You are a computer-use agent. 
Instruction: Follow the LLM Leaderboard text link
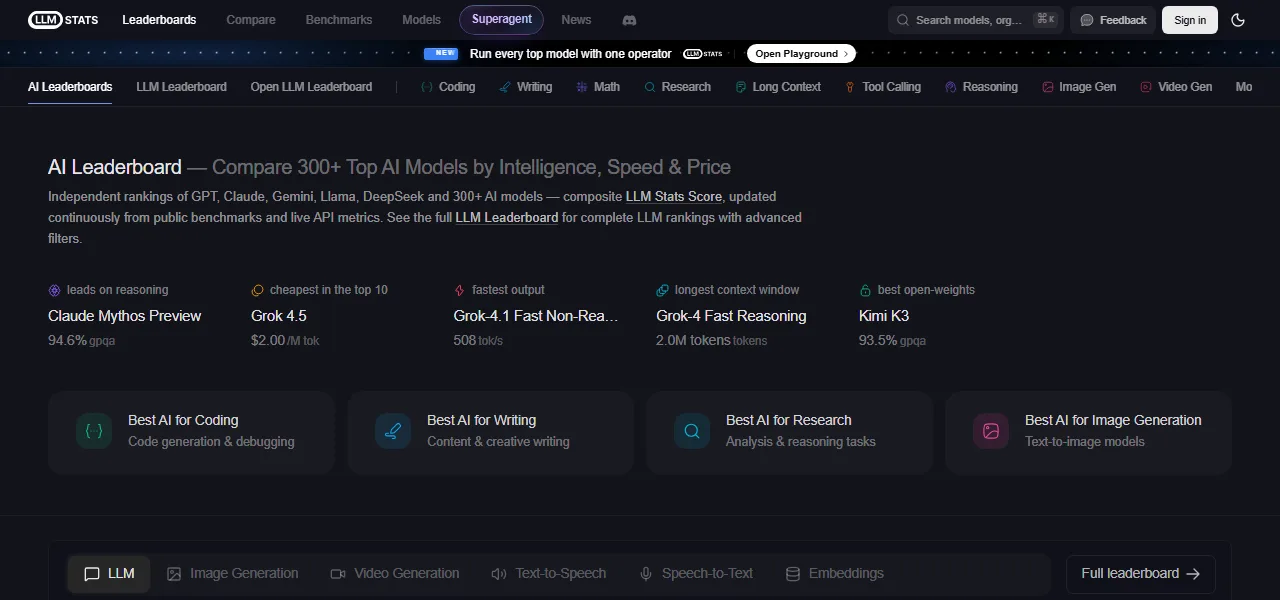(507, 217)
